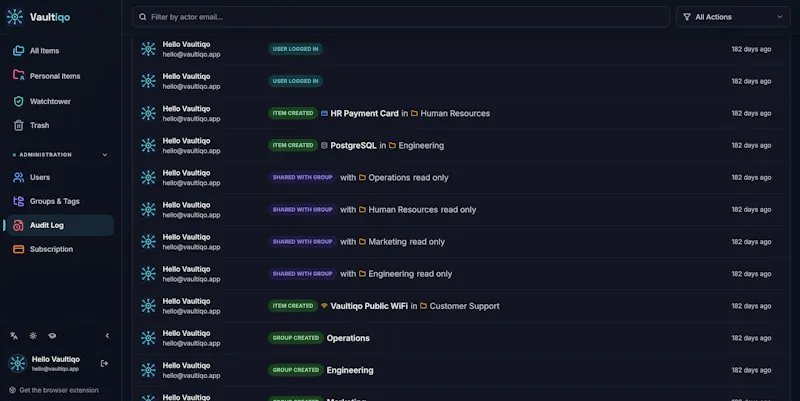Click the folder icon before Marketing read only

(362, 242)
